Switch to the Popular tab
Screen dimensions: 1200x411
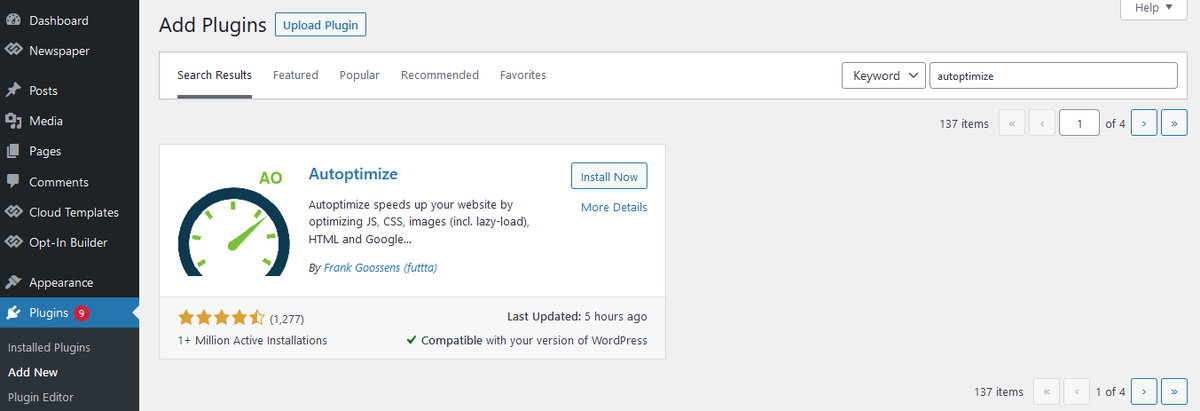click(x=359, y=75)
